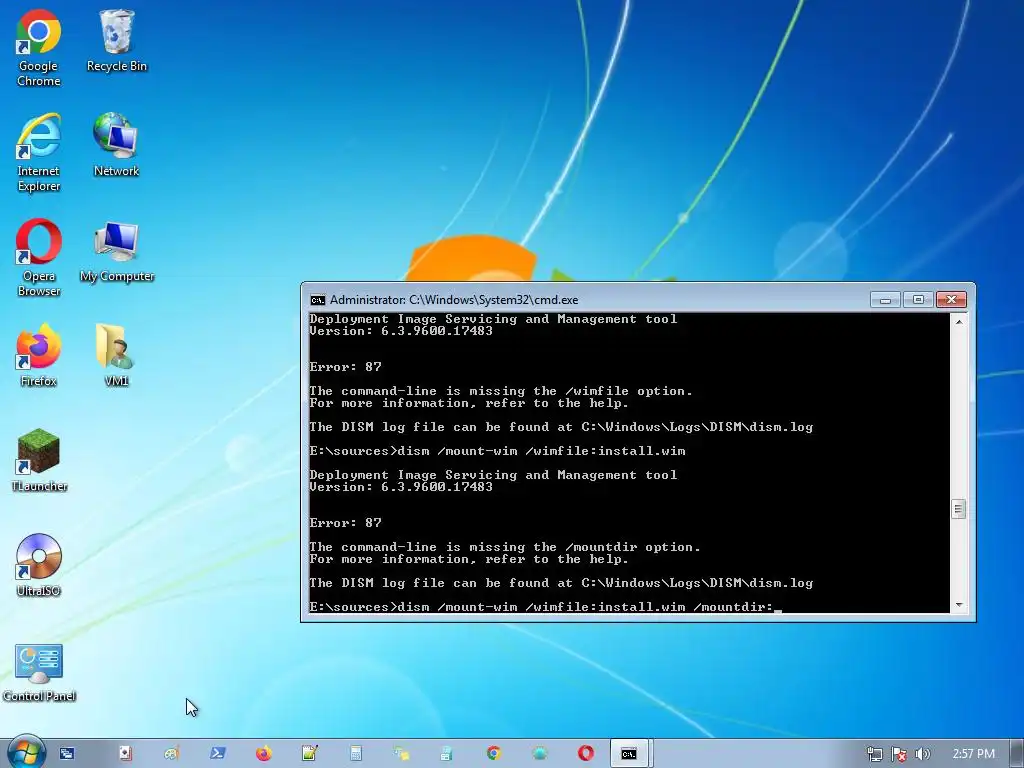
Task: Open the Google Chrome desktop shortcut
Action: point(39,48)
